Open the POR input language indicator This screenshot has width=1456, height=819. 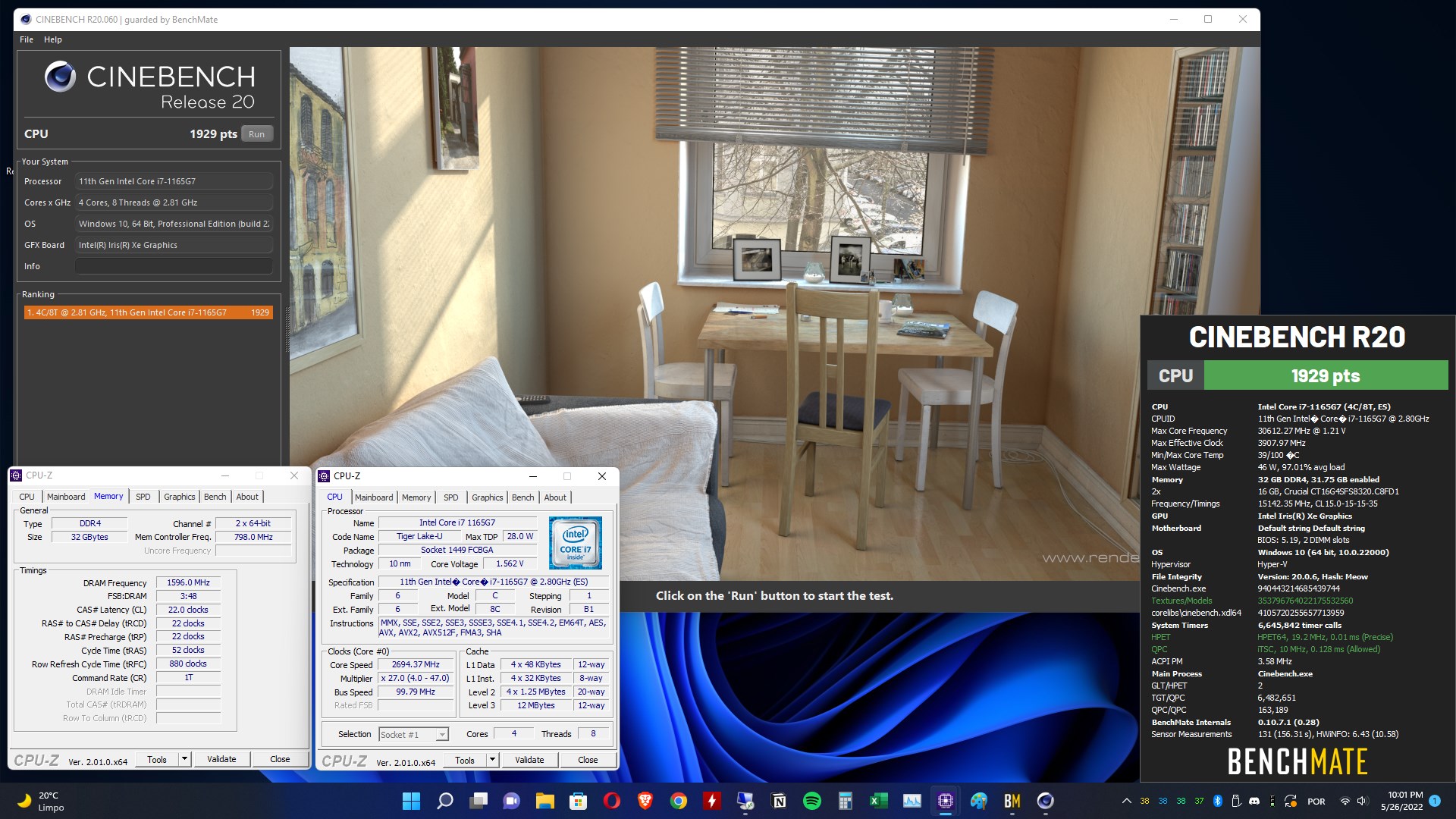pyautogui.click(x=1316, y=802)
